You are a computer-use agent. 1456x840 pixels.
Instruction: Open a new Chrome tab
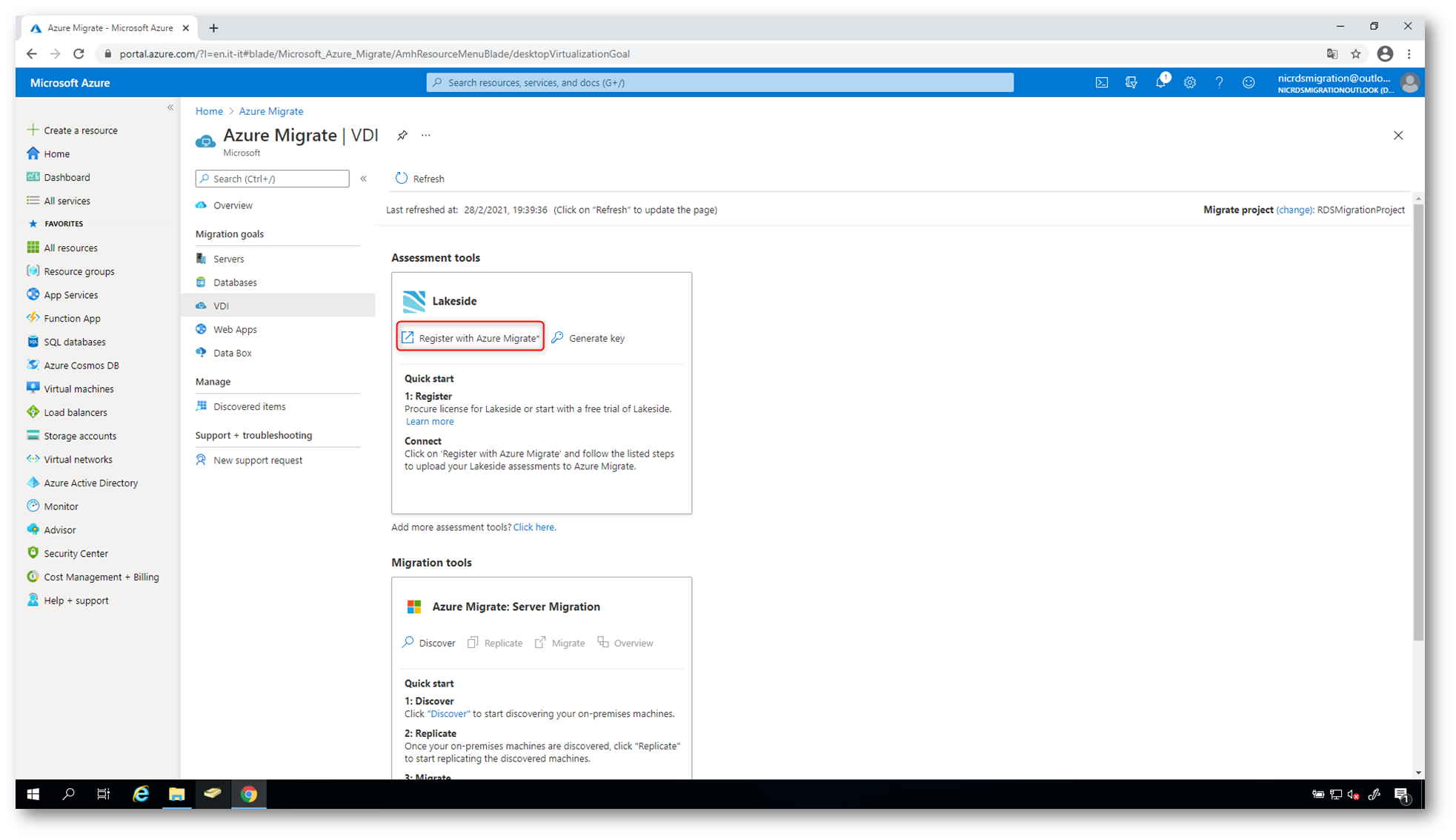(x=213, y=28)
